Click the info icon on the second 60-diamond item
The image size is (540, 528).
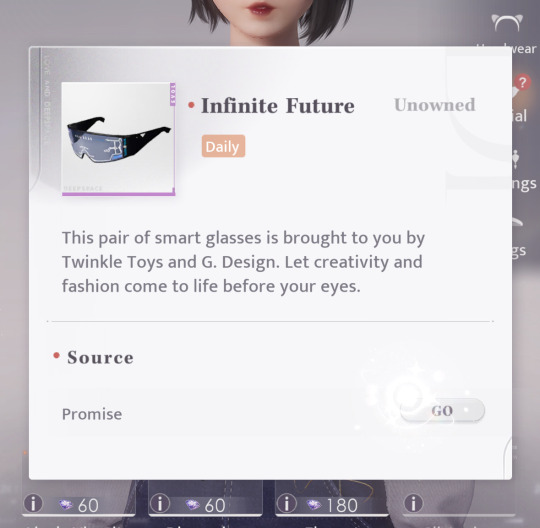point(160,503)
